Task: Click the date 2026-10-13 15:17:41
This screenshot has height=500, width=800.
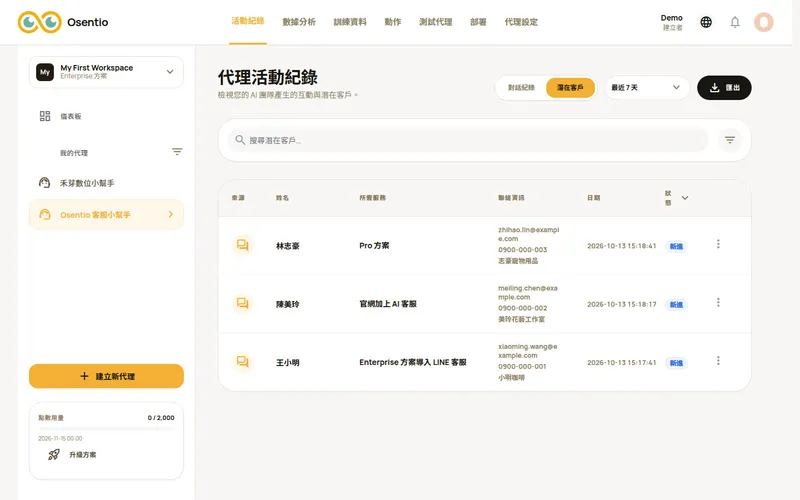Action: (621, 363)
